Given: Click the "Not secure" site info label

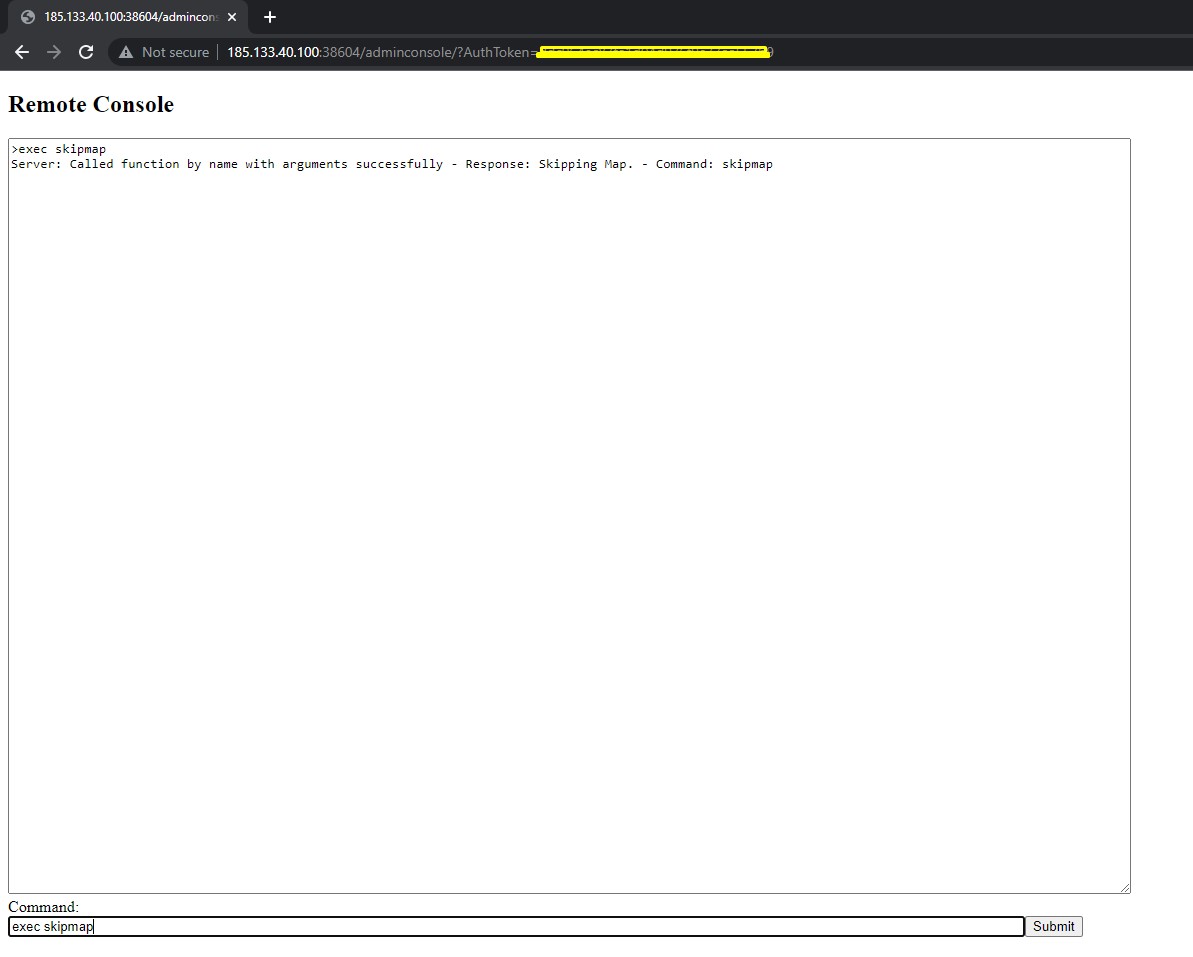Looking at the screenshot, I should [175, 52].
